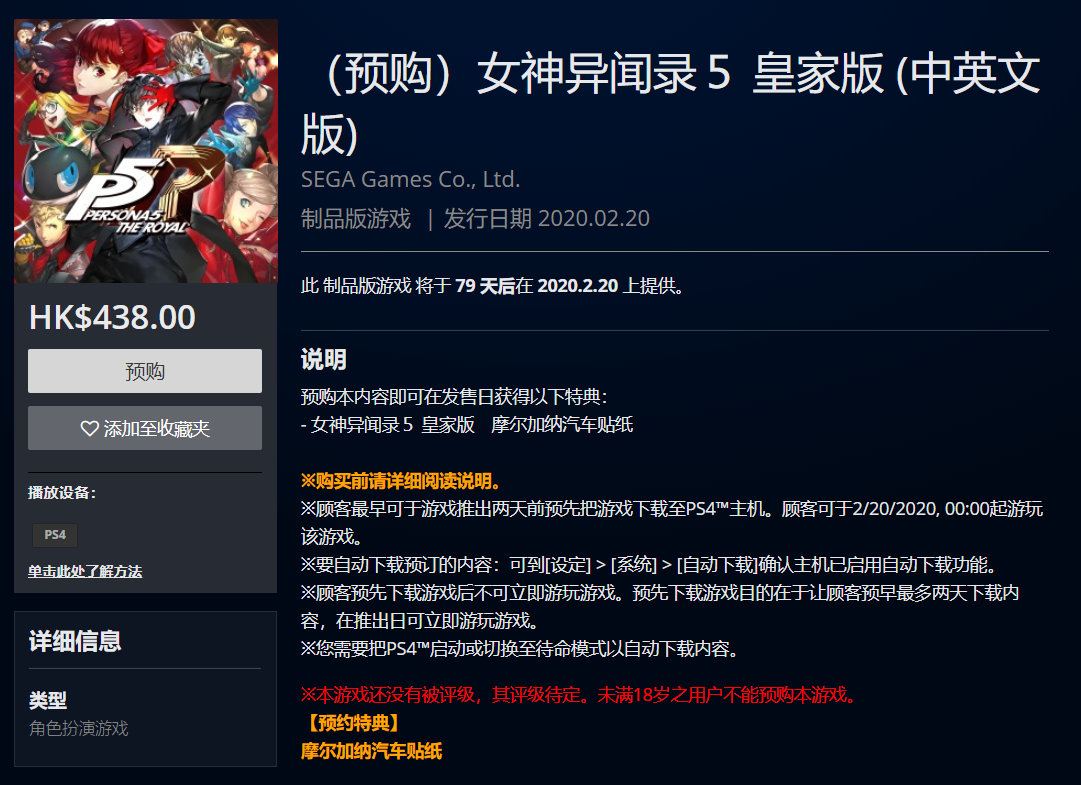Viewport: 1081px width, 785px height.
Task: Open the 单击此处了解方法 link
Action: click(x=85, y=571)
